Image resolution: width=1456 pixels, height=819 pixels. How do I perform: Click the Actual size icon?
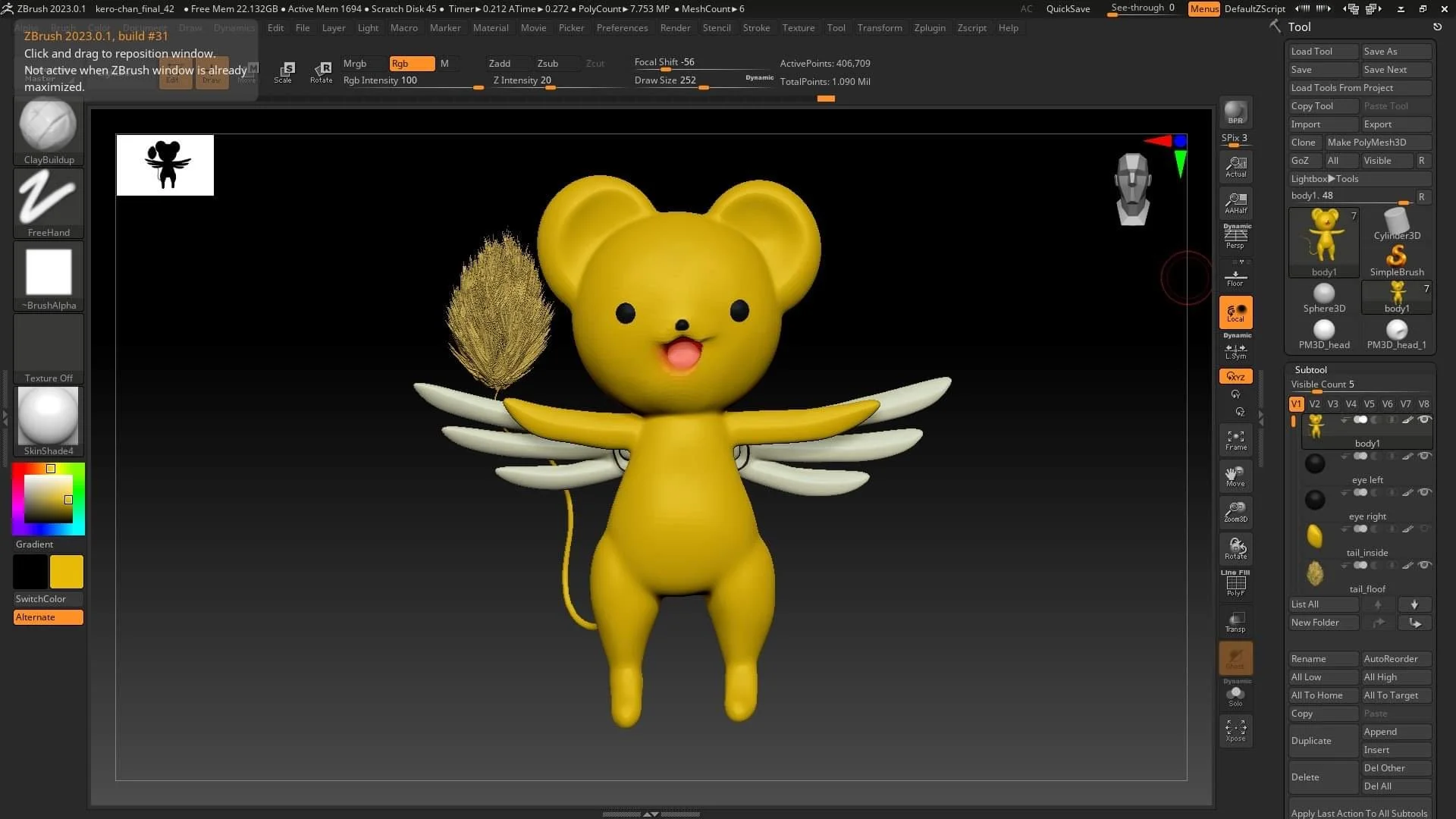click(1235, 166)
